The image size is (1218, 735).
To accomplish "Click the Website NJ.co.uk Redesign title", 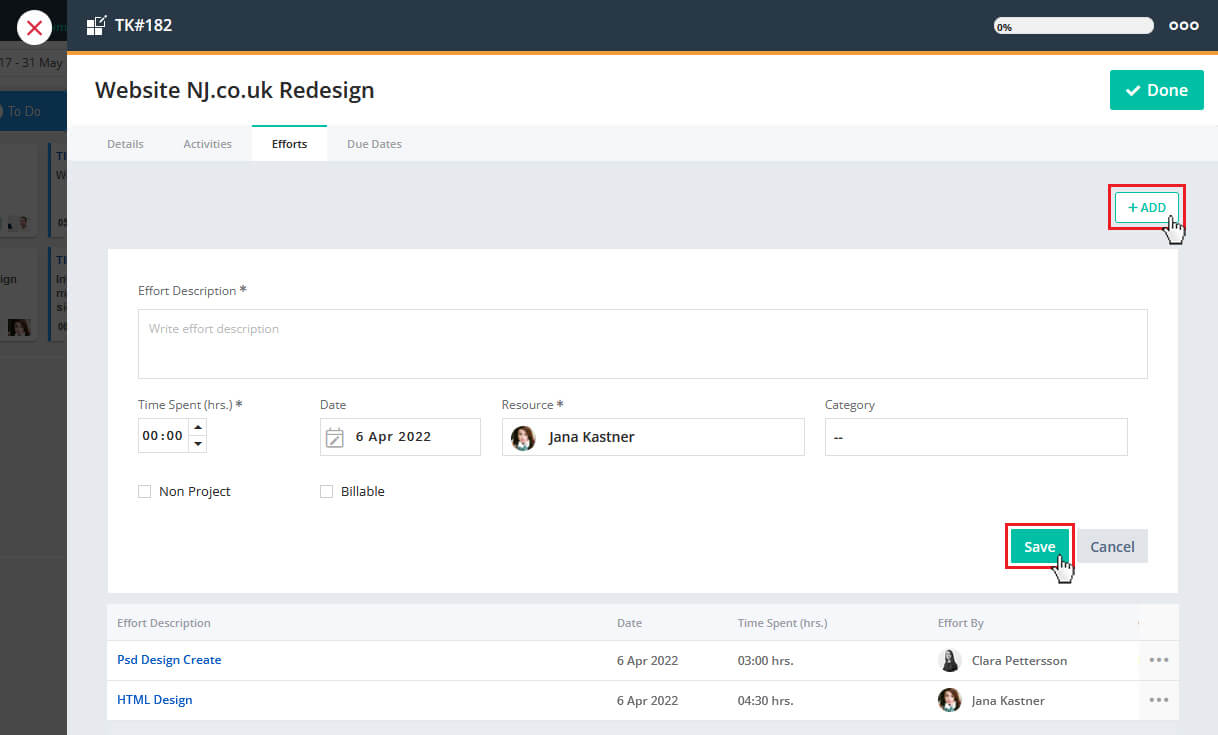I will pos(235,90).
